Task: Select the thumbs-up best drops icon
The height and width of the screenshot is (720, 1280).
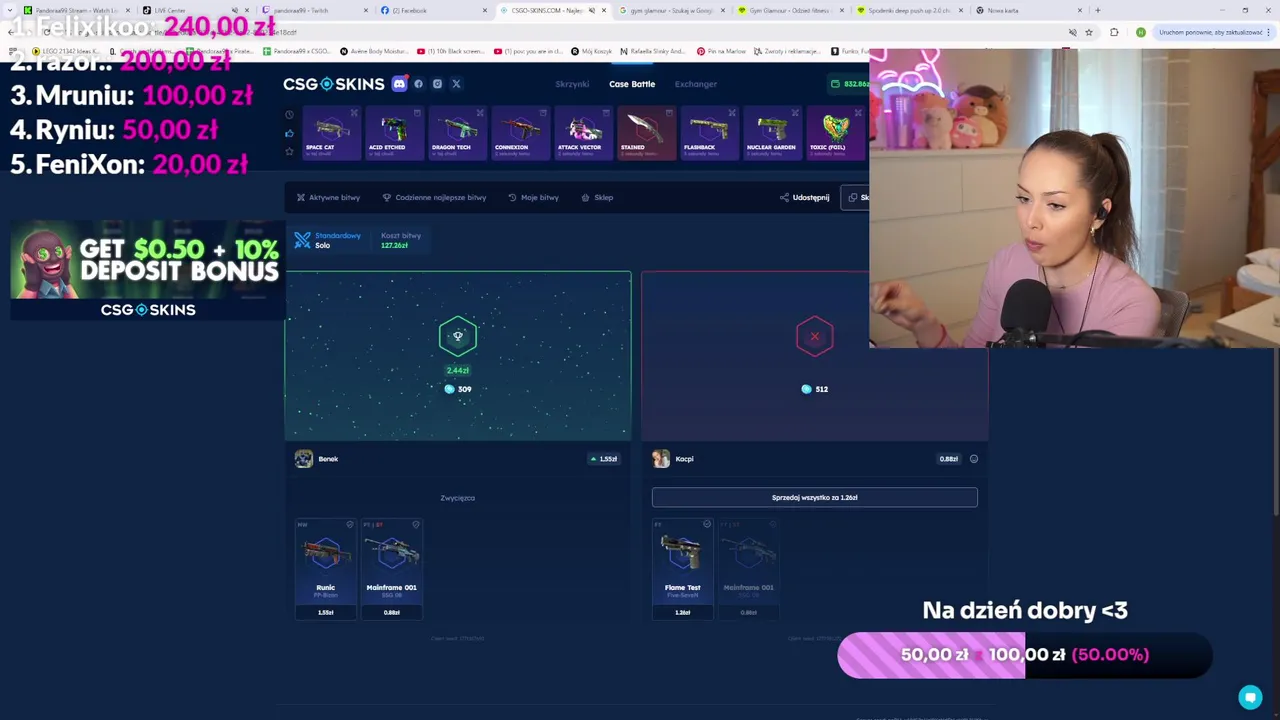Action: (x=289, y=133)
